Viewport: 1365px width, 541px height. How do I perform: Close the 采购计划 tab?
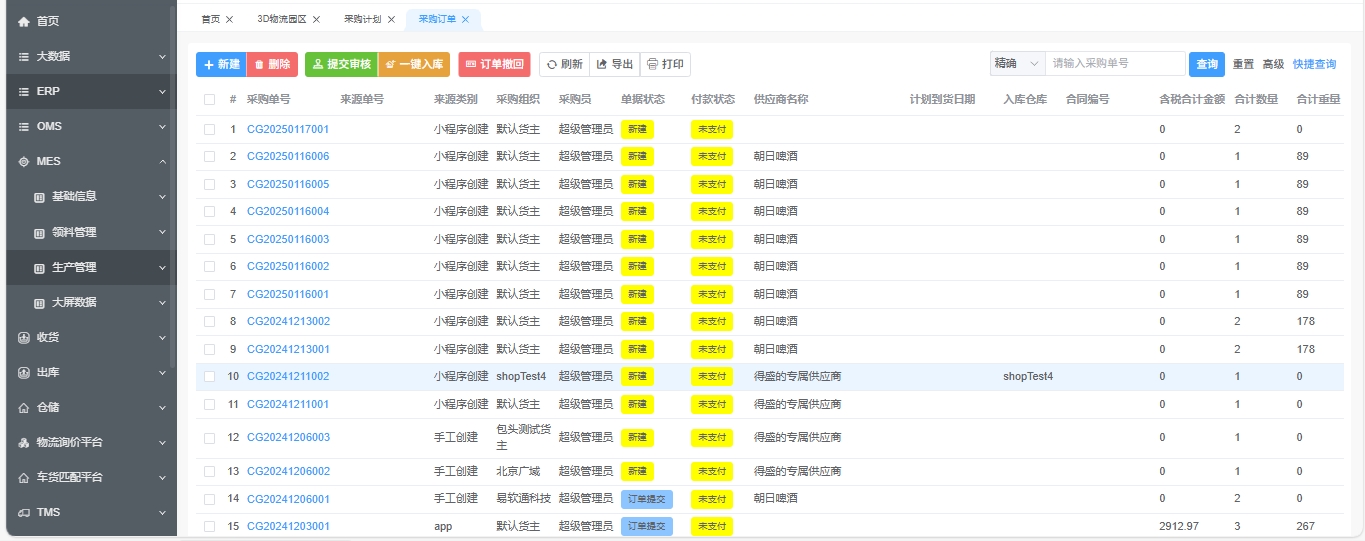click(x=391, y=19)
